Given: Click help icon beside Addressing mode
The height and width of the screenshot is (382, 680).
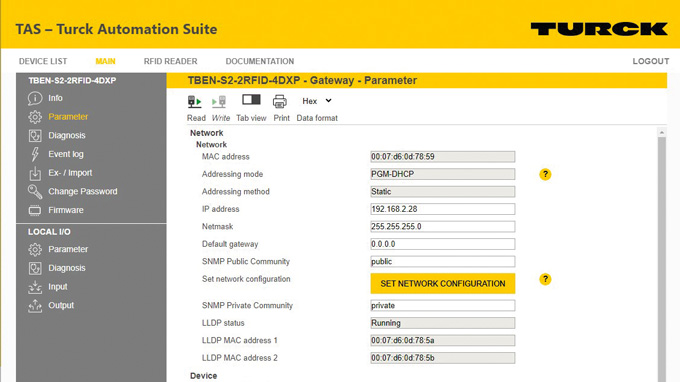Looking at the screenshot, I should 545,174.
